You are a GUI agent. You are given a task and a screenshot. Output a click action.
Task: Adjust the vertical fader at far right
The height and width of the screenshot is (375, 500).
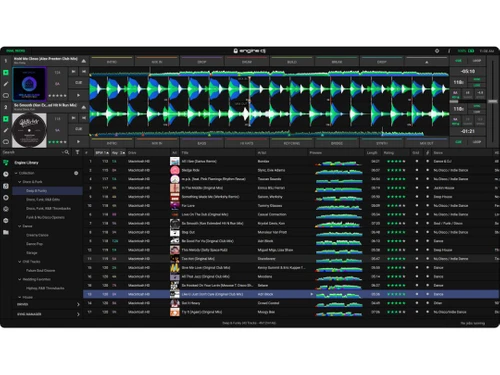click(x=493, y=101)
